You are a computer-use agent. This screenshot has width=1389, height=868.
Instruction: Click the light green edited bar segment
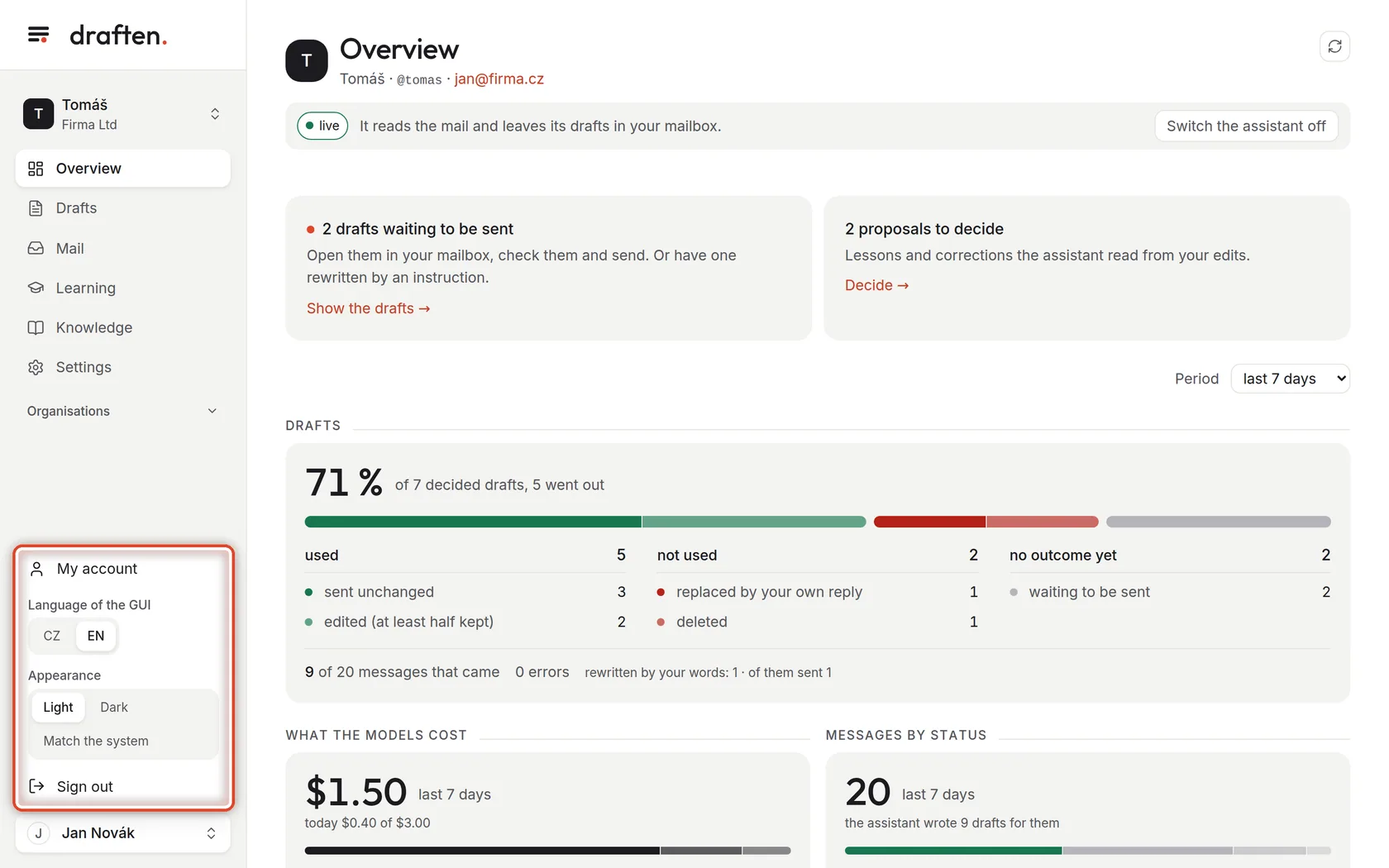pyautogui.click(x=754, y=522)
